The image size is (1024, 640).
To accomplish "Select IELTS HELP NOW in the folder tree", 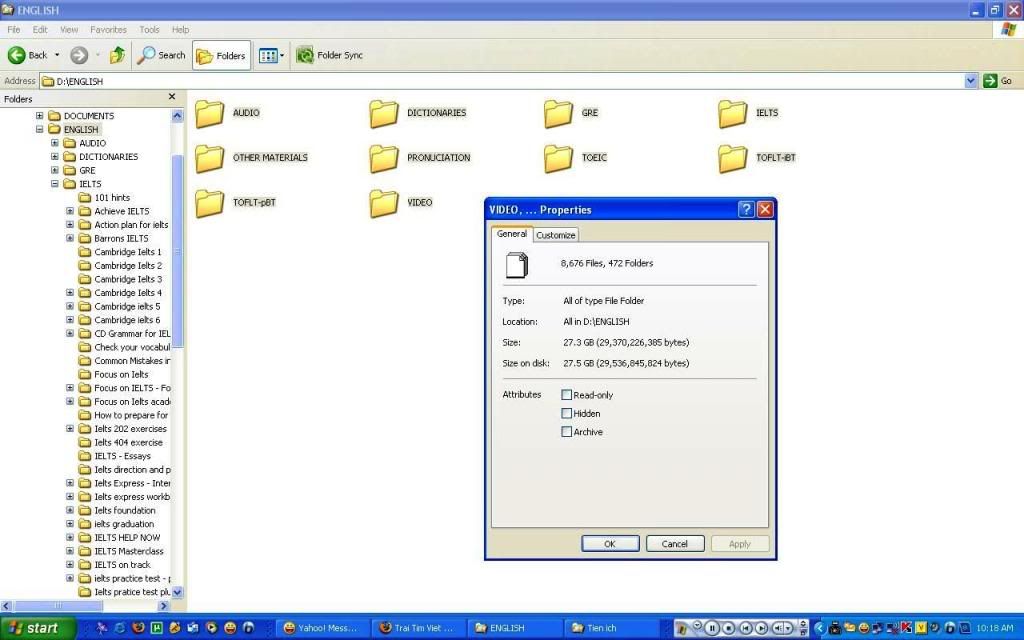I will point(127,537).
